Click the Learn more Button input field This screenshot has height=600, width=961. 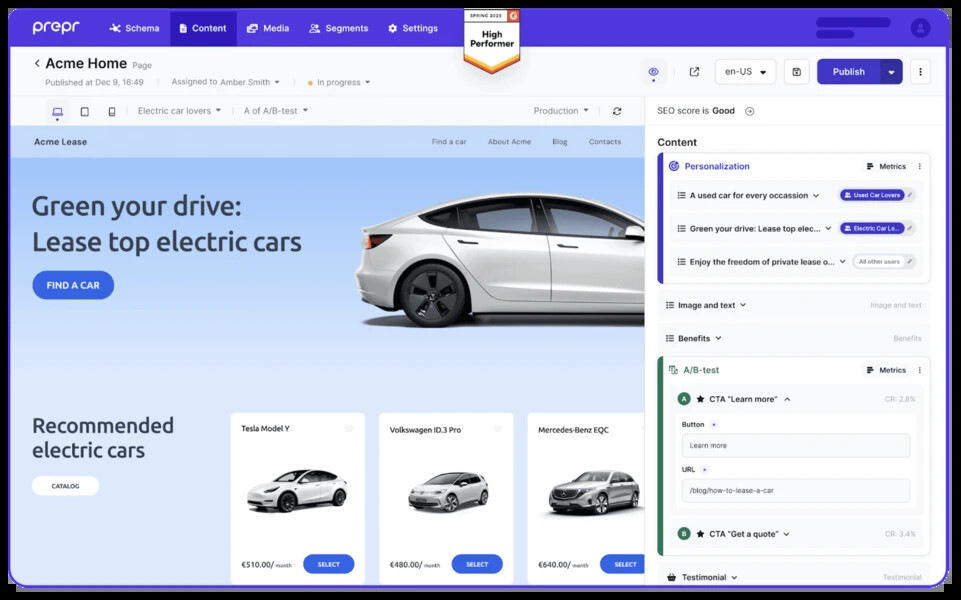[796, 446]
